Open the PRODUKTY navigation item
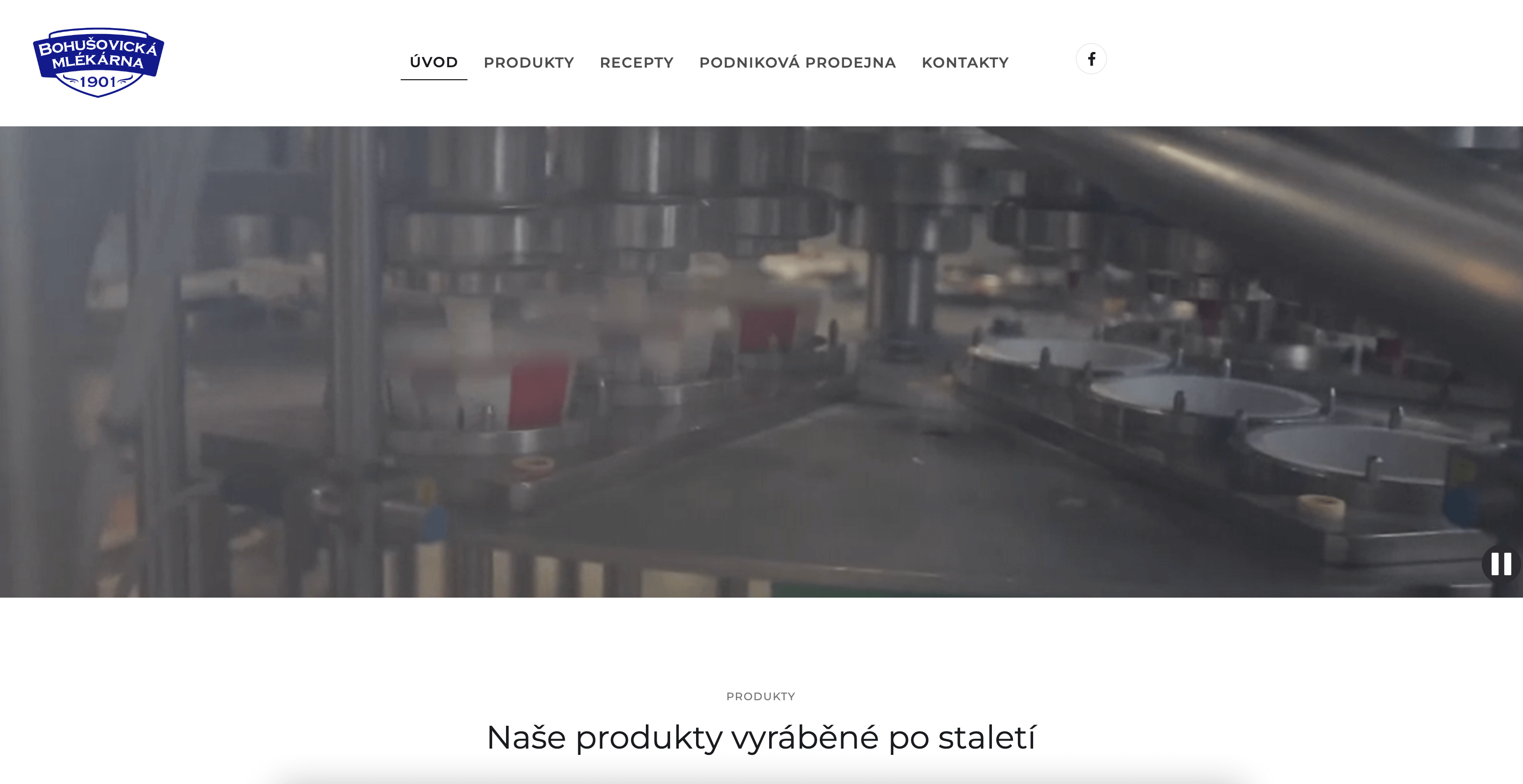Viewport: 1523px width, 784px height. (528, 63)
